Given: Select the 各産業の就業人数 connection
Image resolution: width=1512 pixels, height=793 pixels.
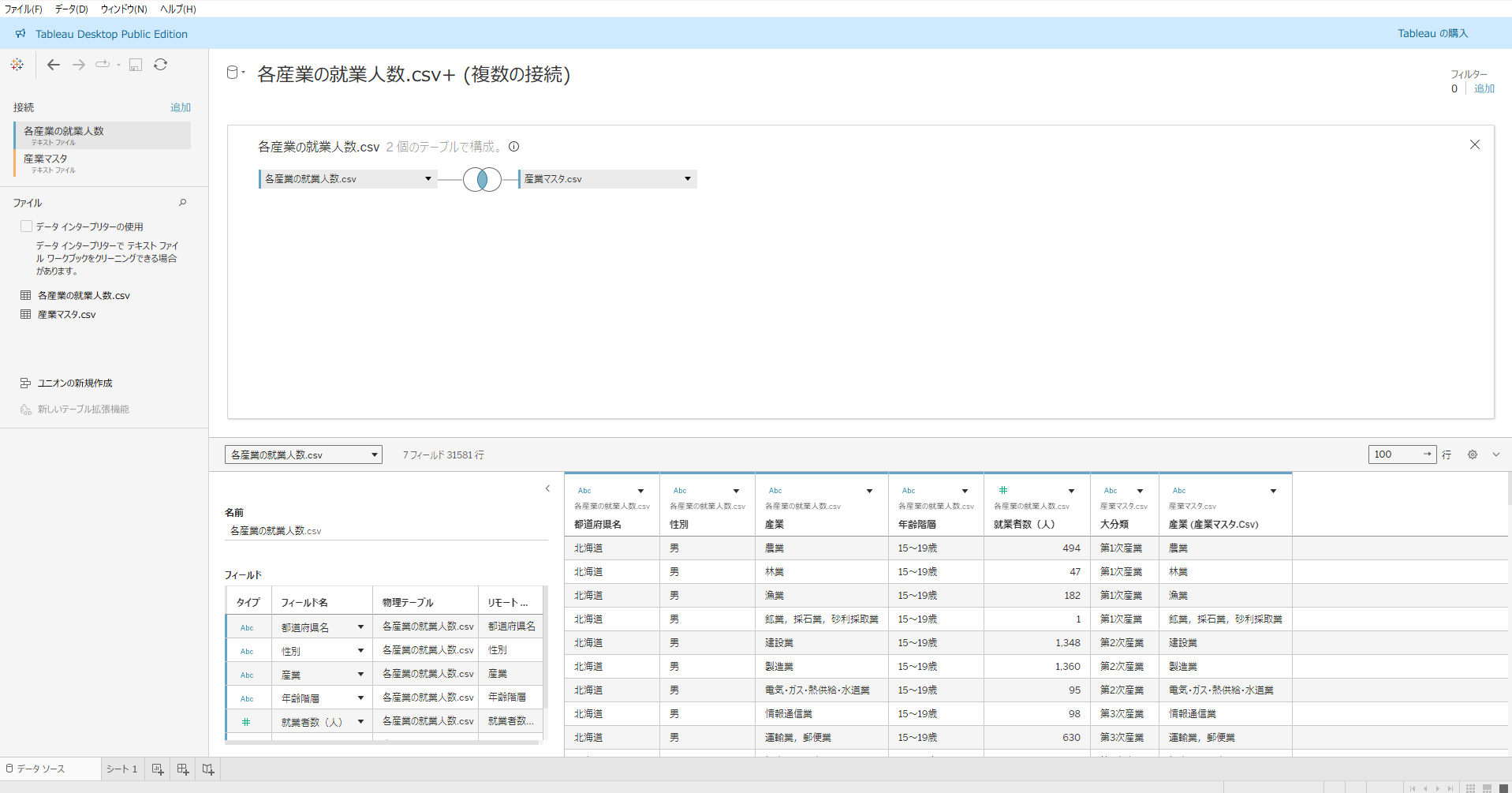Looking at the screenshot, I should point(103,135).
